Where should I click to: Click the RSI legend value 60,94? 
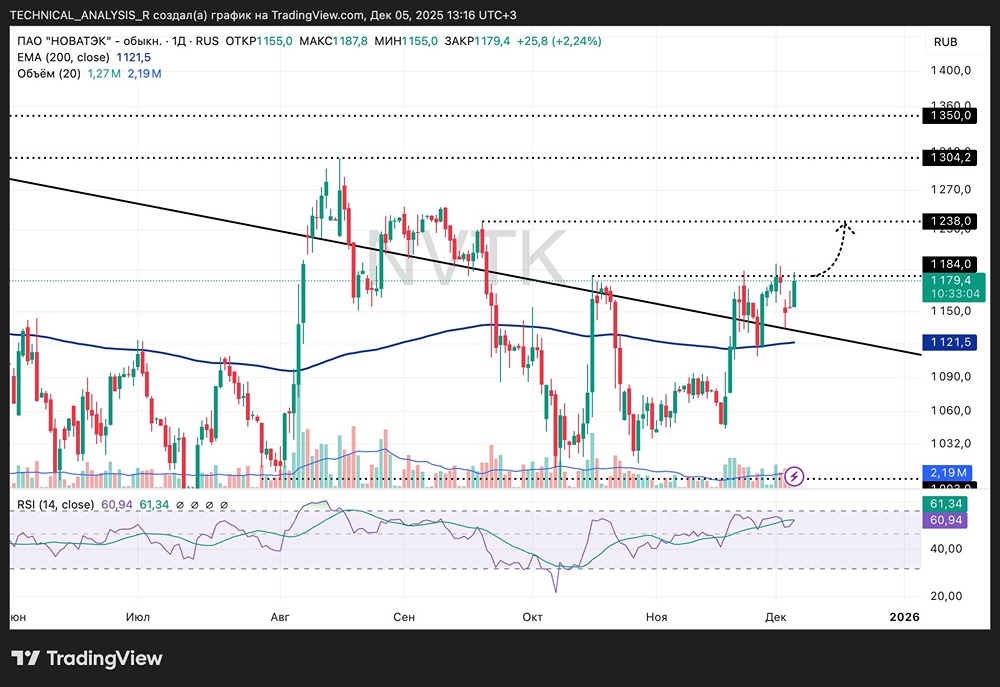coord(117,505)
